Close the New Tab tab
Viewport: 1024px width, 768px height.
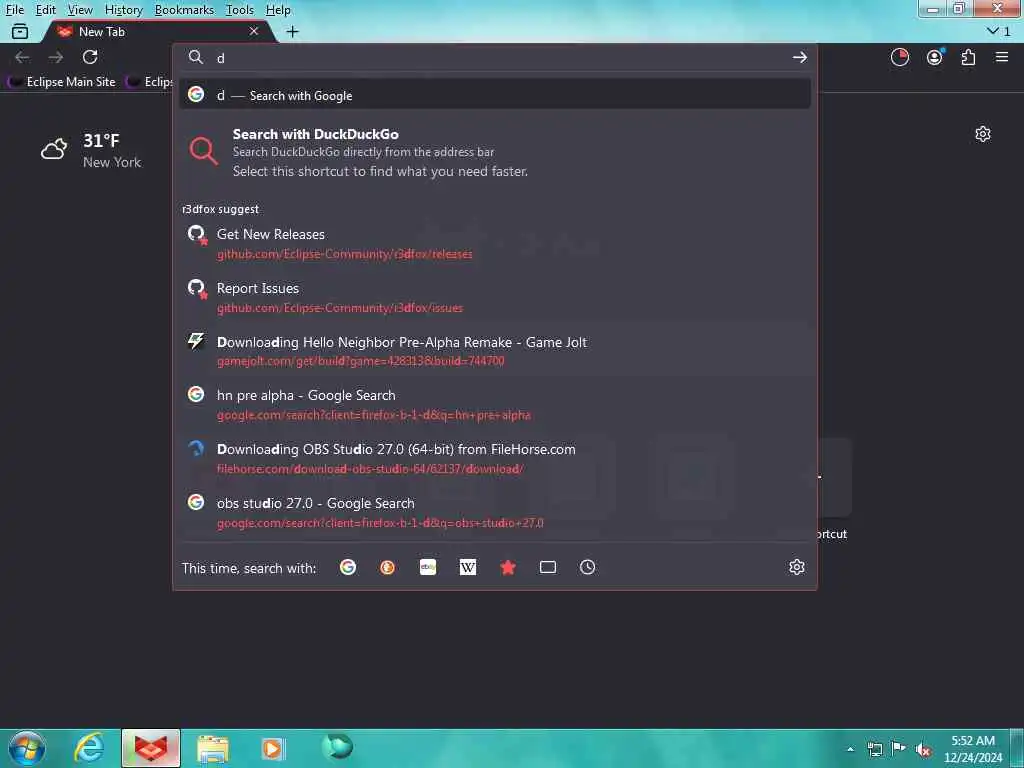click(254, 31)
